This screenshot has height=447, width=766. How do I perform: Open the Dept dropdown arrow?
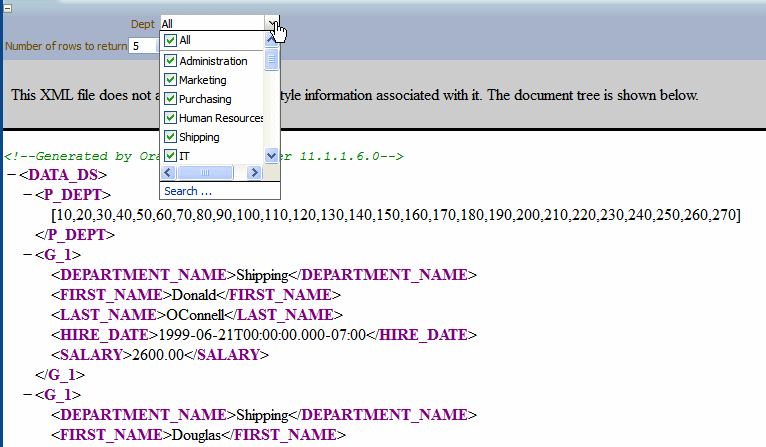pyautogui.click(x=272, y=23)
